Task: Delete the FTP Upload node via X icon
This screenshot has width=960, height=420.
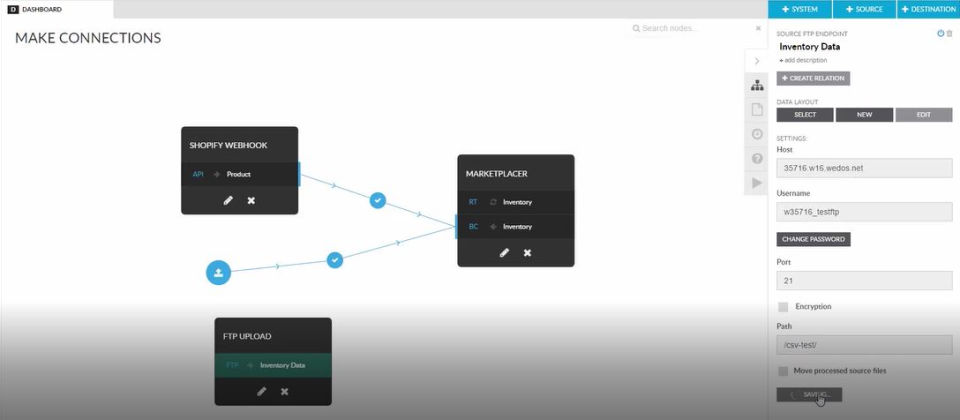Action: tap(284, 391)
